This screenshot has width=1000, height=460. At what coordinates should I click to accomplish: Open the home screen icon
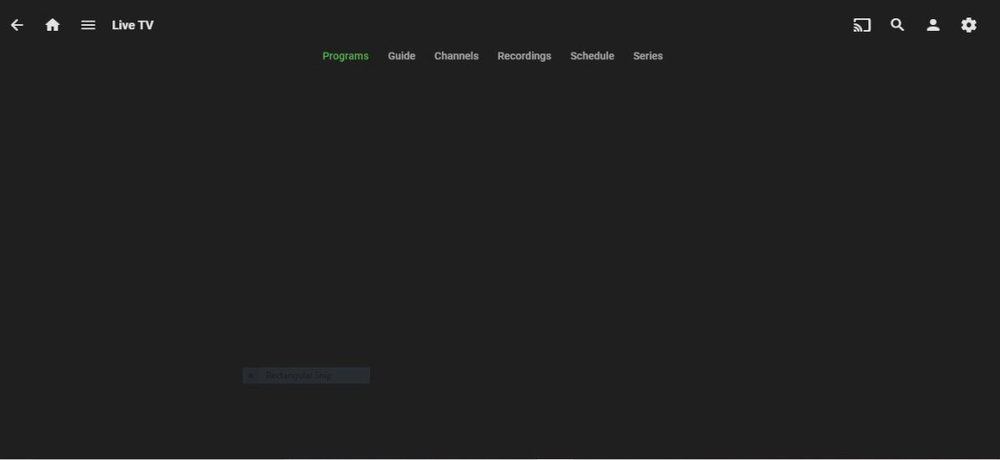tap(52, 25)
